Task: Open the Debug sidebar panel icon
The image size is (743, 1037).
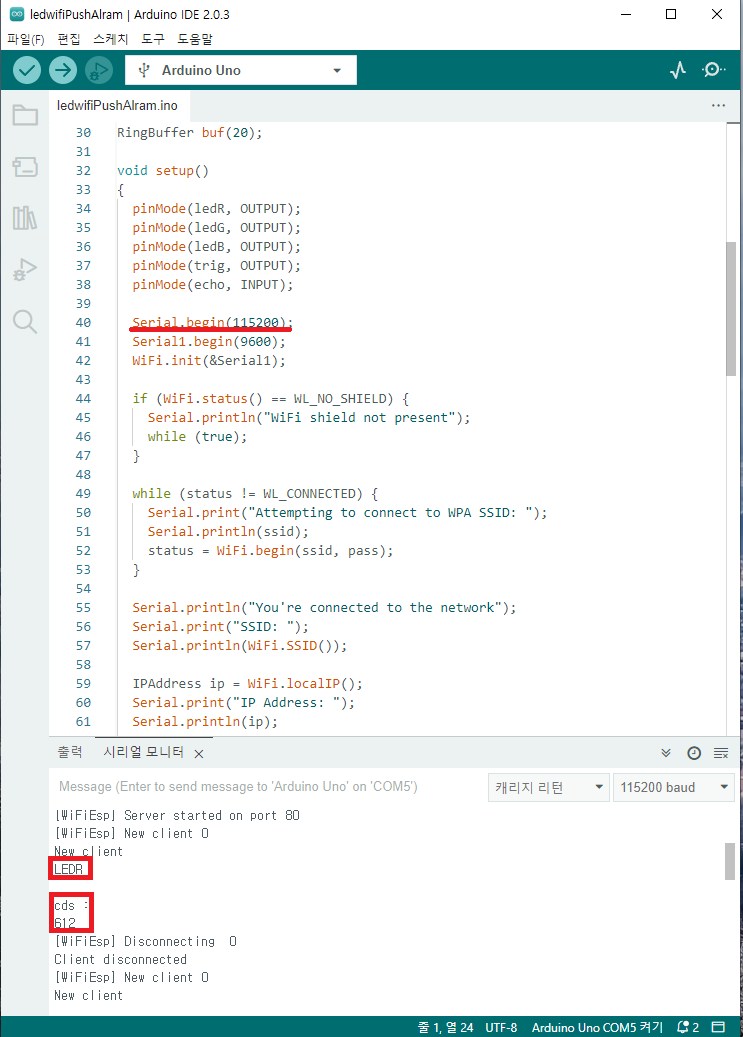Action: (x=25, y=269)
